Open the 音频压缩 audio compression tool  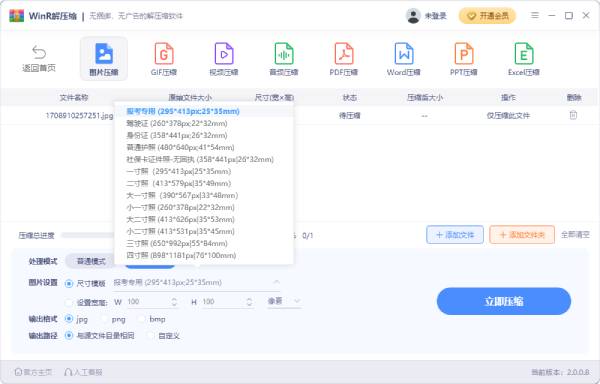[x=284, y=59]
